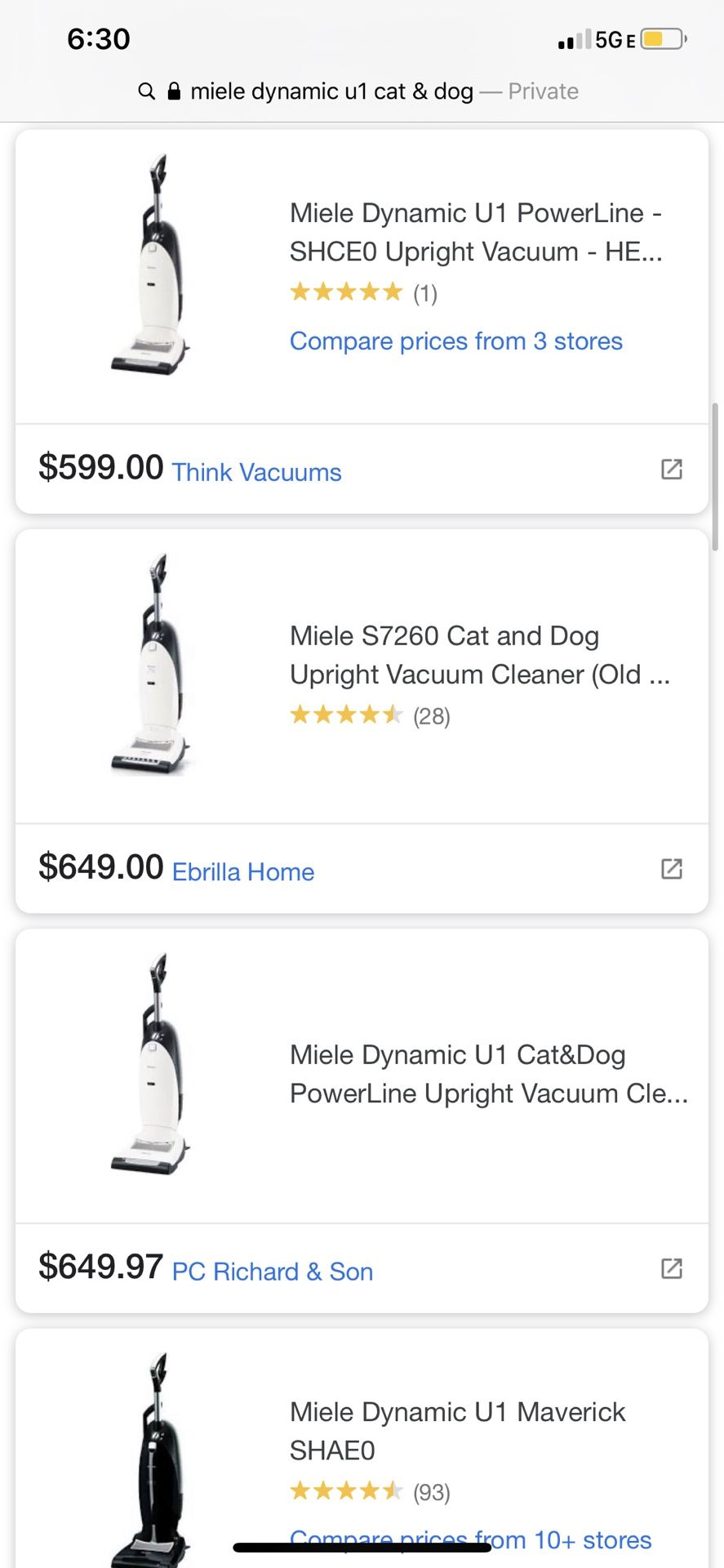The height and width of the screenshot is (1568, 724).
Task: Tap the Miele Dynamic U1 PowerLine vacuum thumbnail
Action: tap(151, 264)
